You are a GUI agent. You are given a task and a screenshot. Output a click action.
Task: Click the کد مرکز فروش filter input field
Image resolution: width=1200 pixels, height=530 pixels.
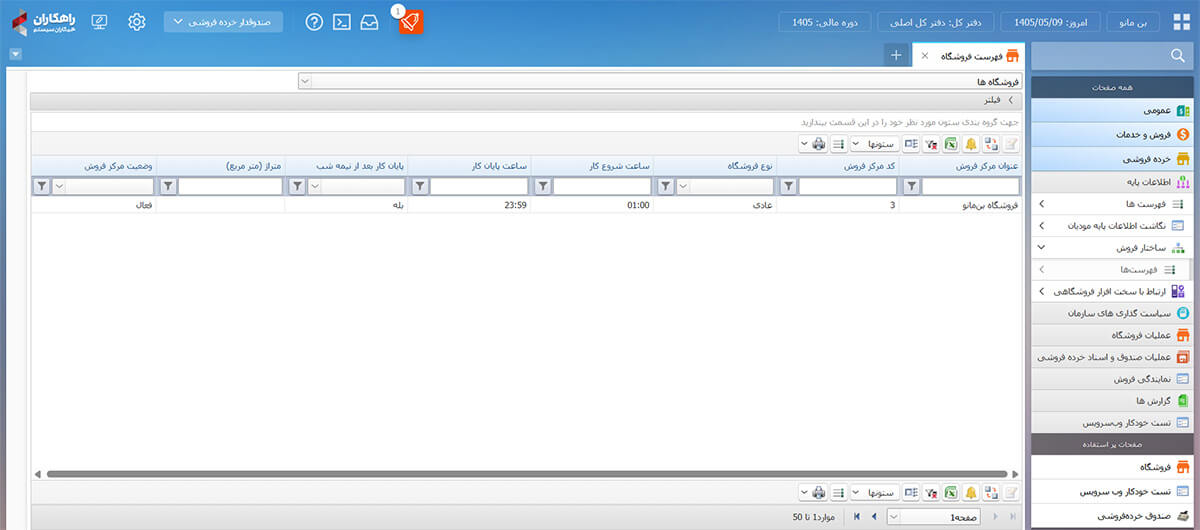[x=848, y=186]
